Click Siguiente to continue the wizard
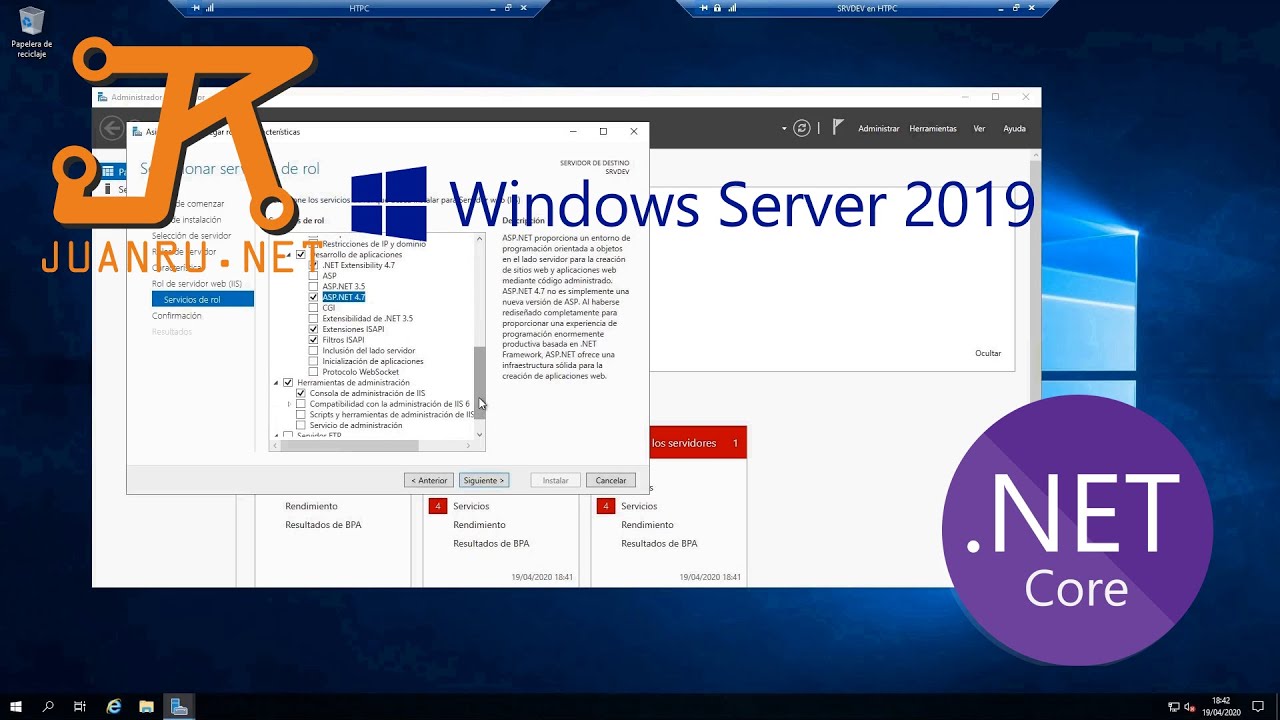 point(484,481)
